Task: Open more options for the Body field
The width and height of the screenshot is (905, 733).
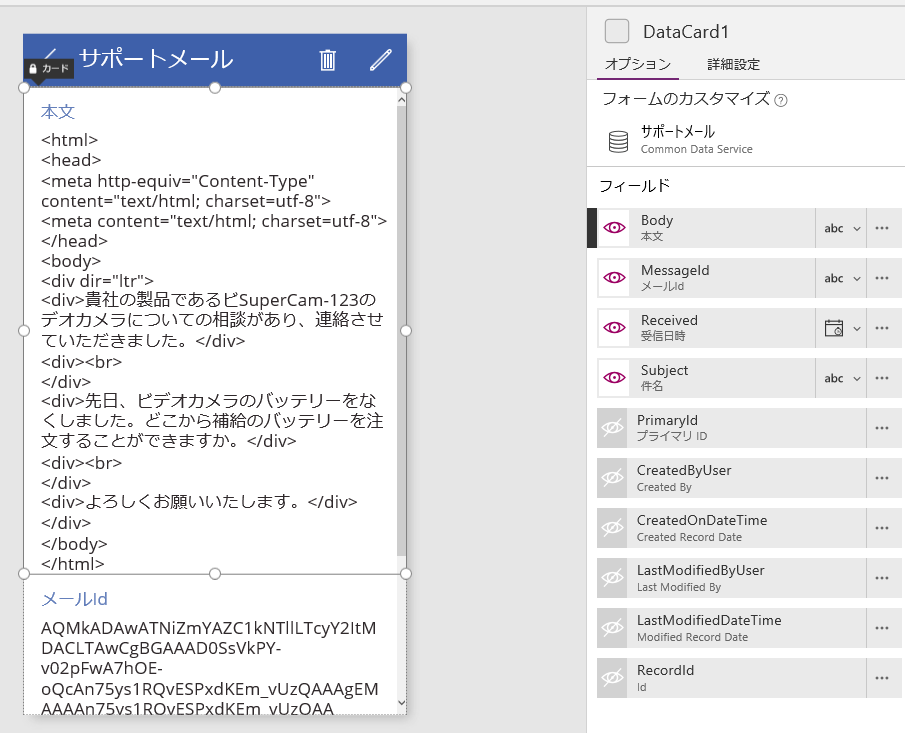Action: tap(884, 227)
